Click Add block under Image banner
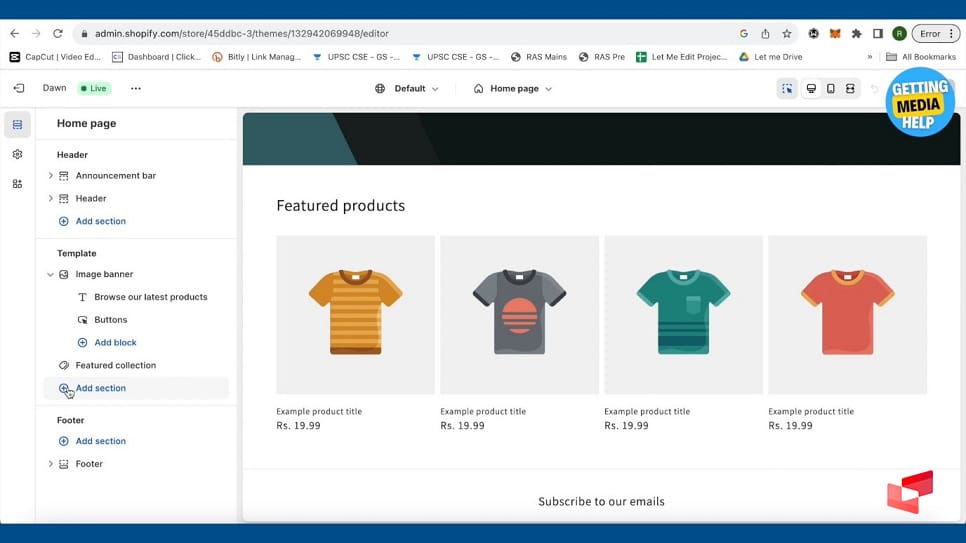The image size is (966, 543). (x=114, y=343)
